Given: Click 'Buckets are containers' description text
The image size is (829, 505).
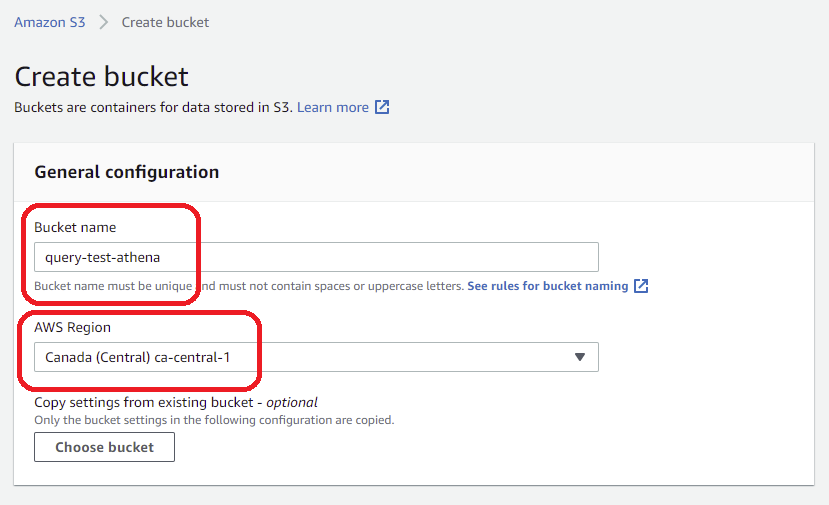Looking at the screenshot, I should (x=153, y=107).
